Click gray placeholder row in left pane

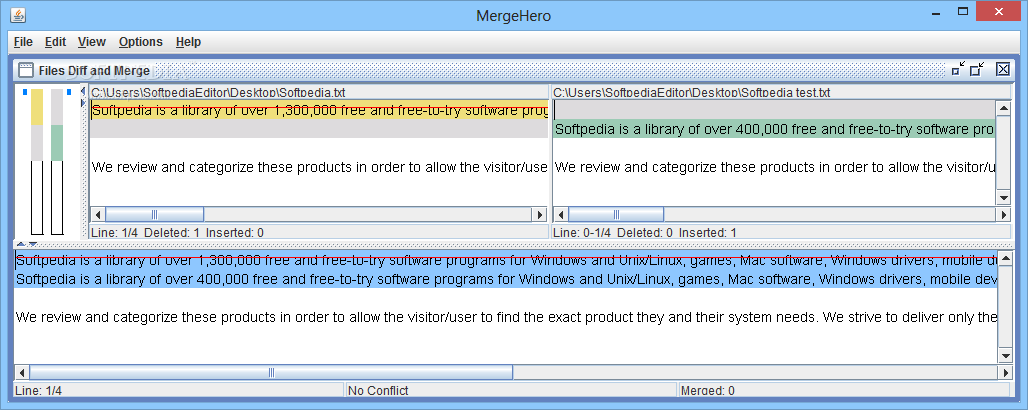click(319, 129)
